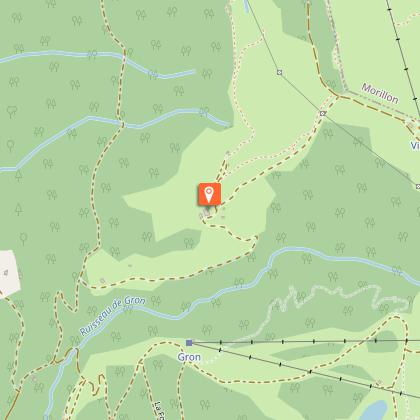The height and width of the screenshot is (420, 420).
Task: Click the orange location pin marker
Action: click(x=209, y=194)
